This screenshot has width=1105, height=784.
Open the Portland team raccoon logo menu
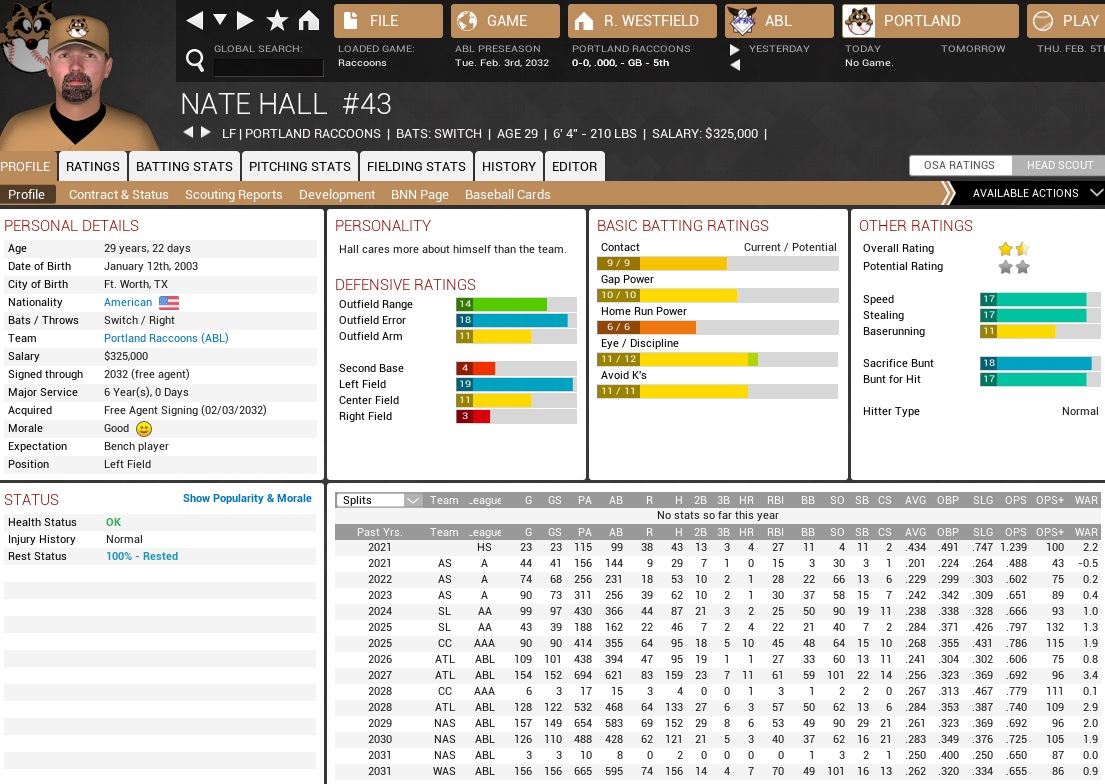[859, 21]
